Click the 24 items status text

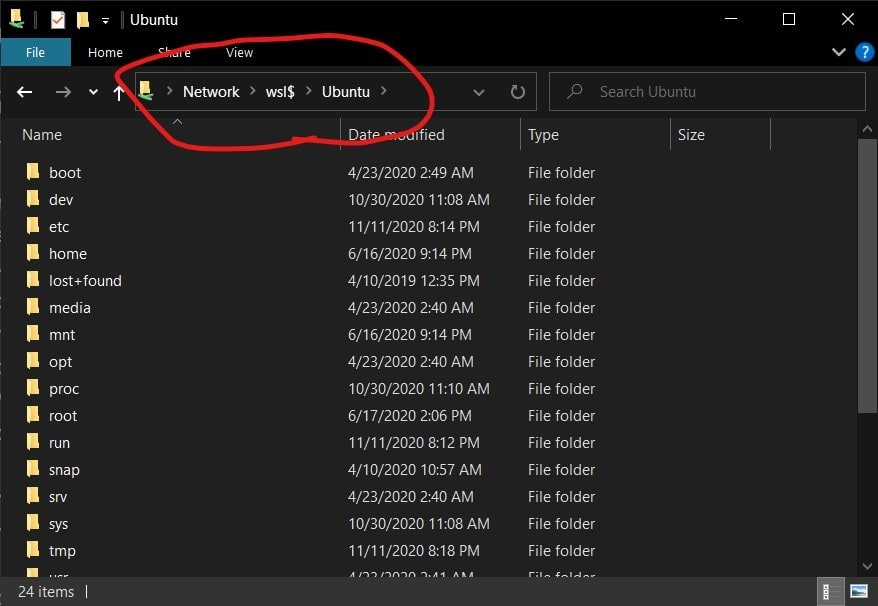[46, 592]
